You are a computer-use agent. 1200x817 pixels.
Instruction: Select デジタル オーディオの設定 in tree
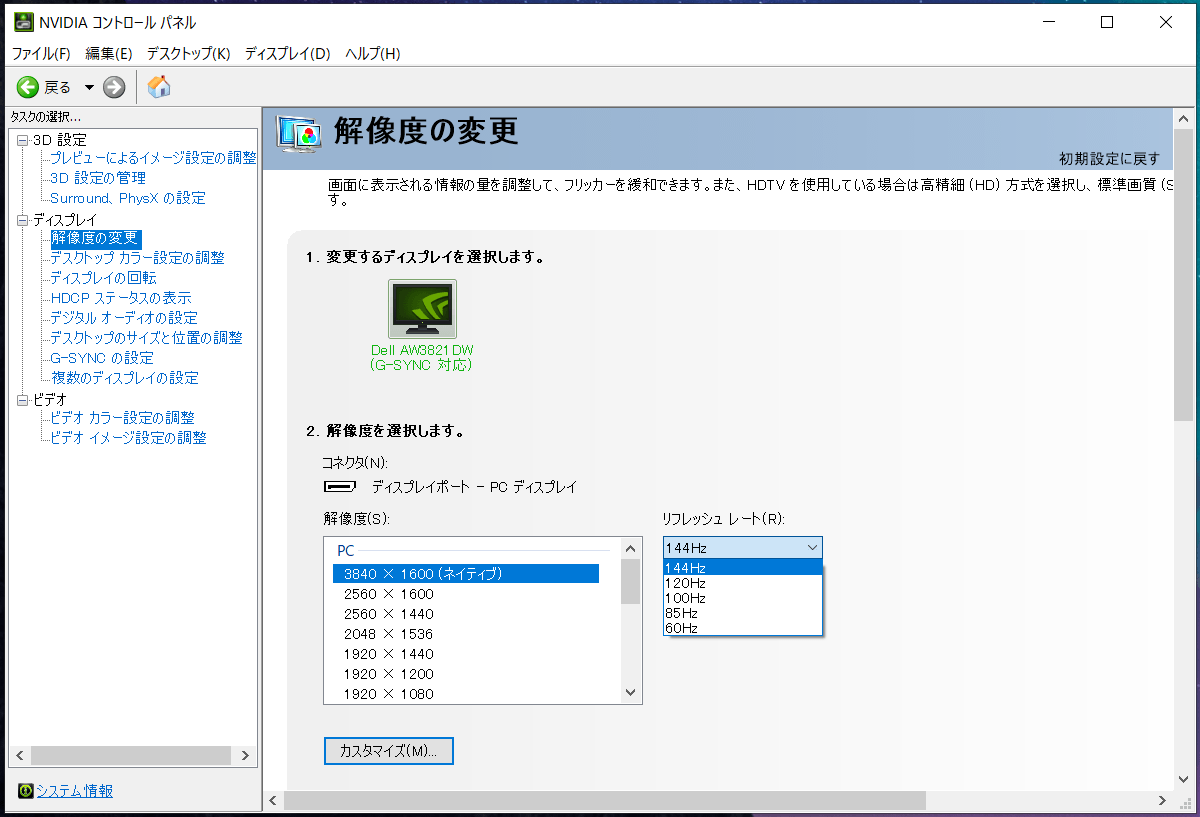(x=124, y=318)
